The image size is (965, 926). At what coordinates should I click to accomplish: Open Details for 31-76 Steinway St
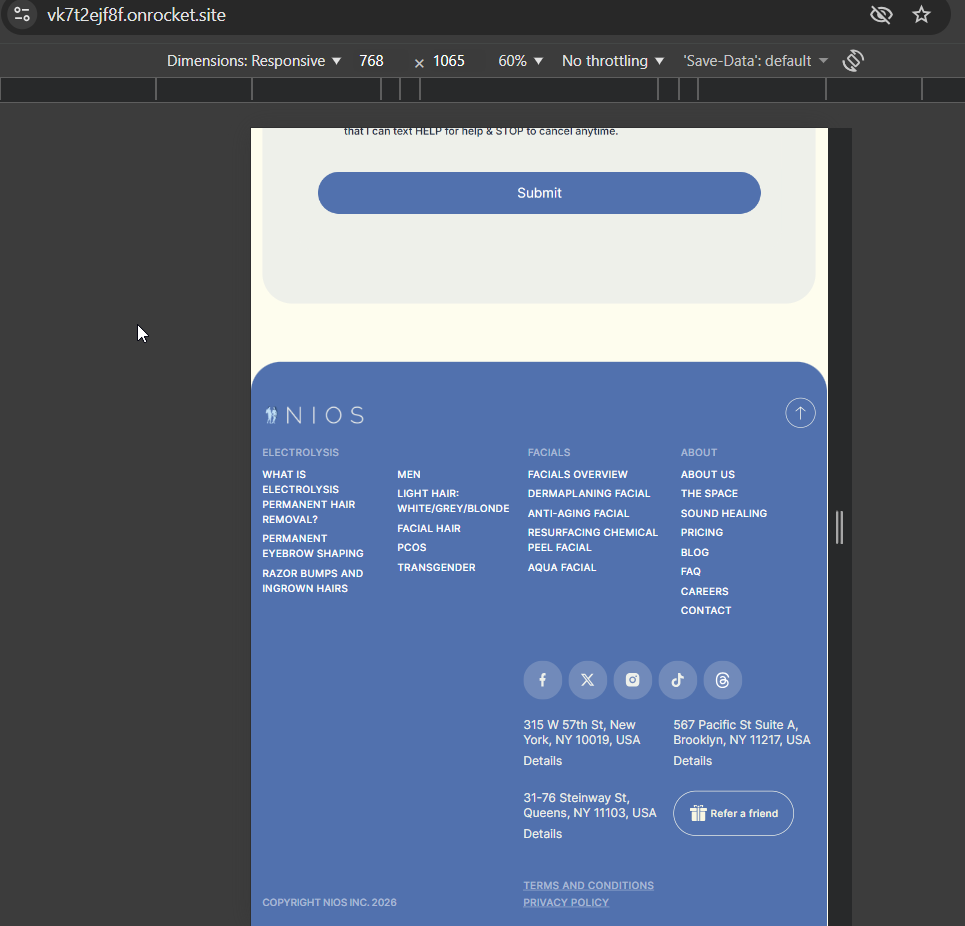[x=542, y=834]
